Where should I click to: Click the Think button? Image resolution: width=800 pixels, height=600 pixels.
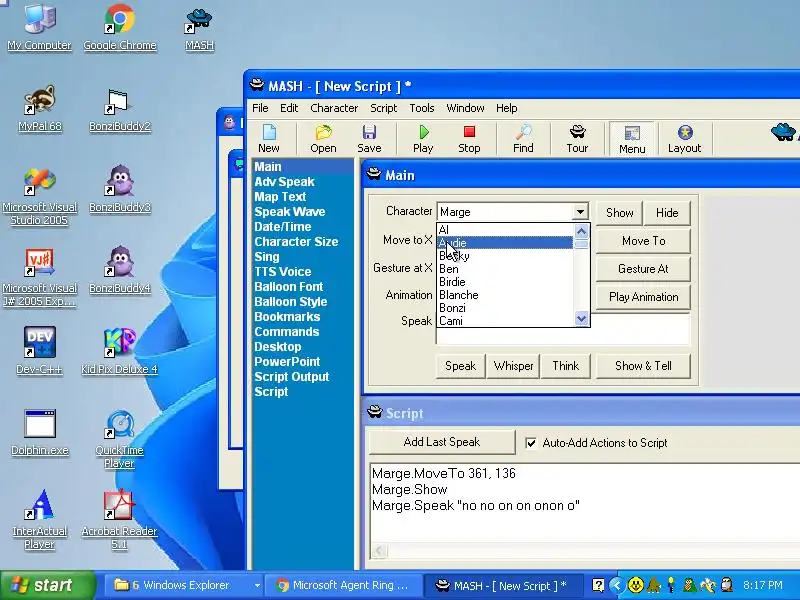pyautogui.click(x=565, y=366)
